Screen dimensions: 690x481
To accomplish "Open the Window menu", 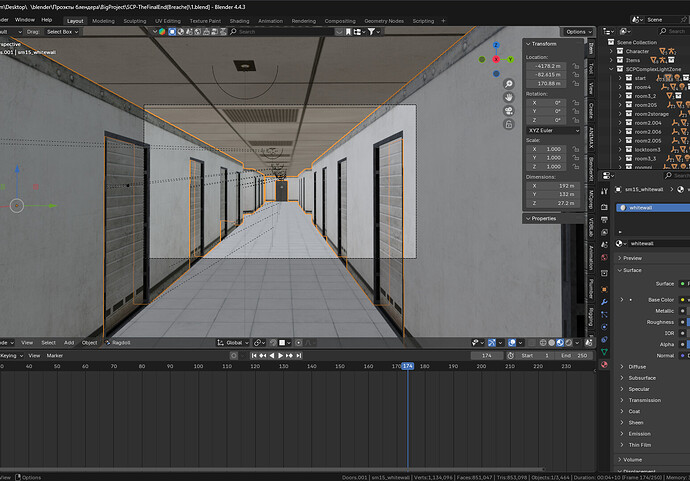I will pos(25,20).
